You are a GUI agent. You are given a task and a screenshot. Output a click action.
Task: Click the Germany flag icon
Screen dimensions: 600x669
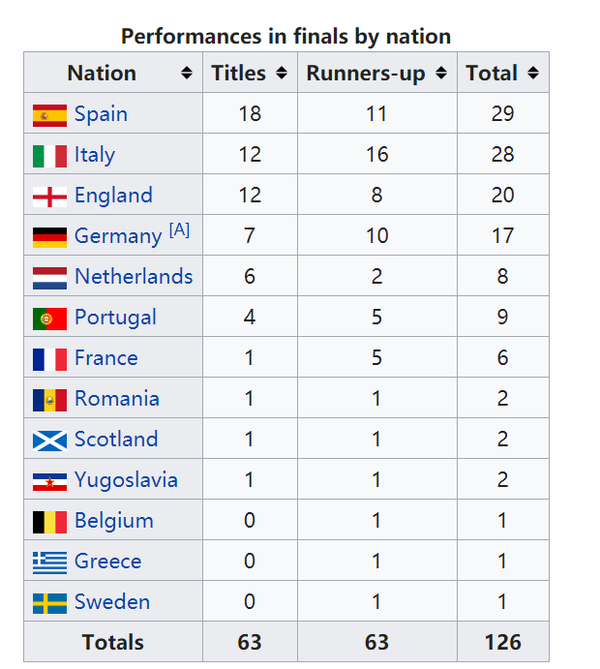click(50, 237)
